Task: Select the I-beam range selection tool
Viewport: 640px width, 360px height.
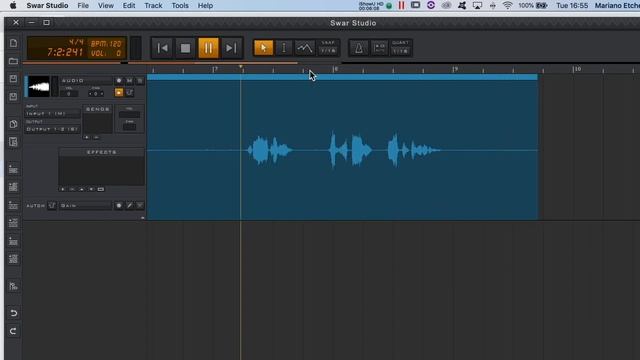Action: [284, 48]
